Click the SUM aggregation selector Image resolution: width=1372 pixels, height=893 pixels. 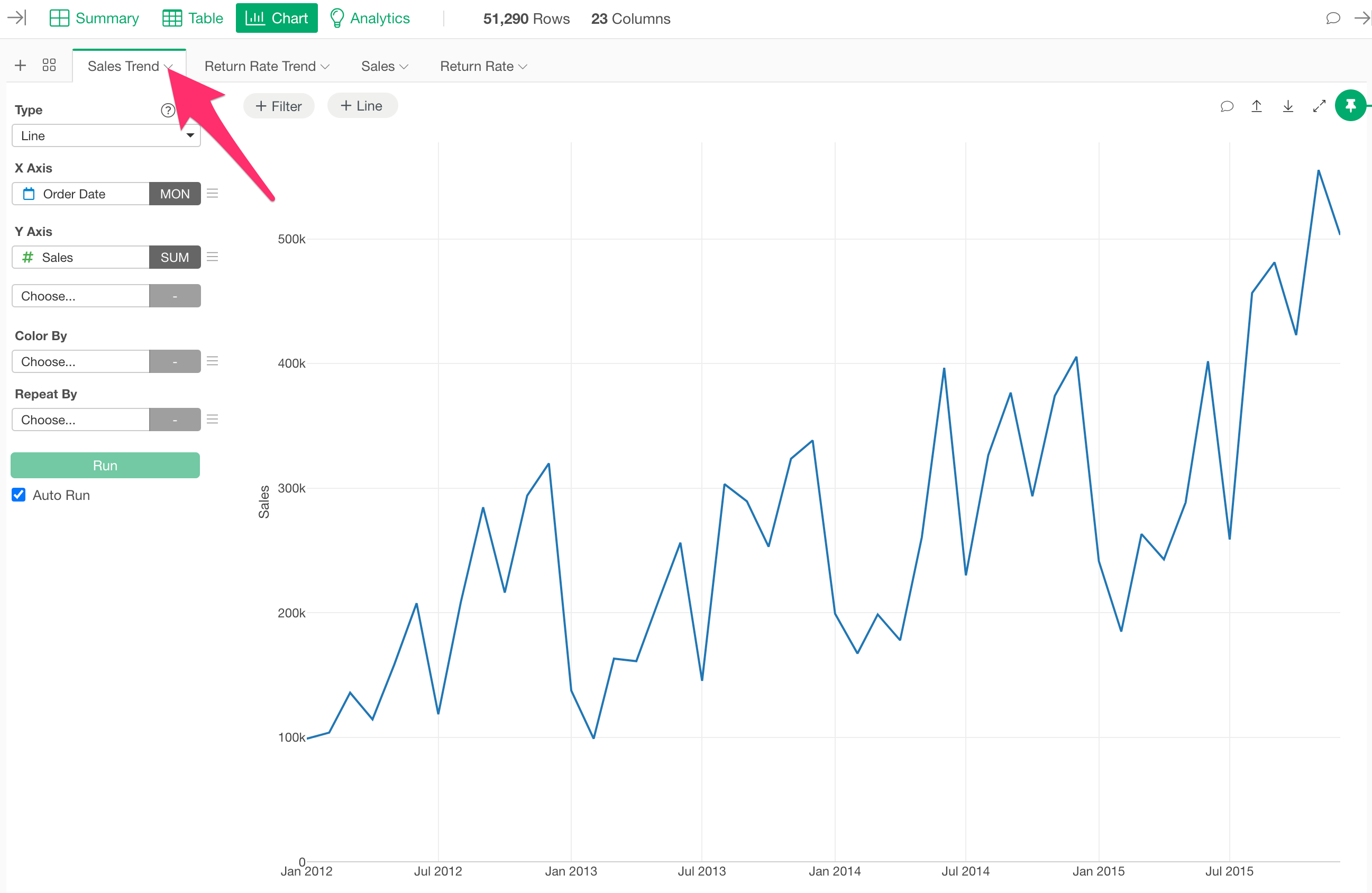click(x=175, y=257)
